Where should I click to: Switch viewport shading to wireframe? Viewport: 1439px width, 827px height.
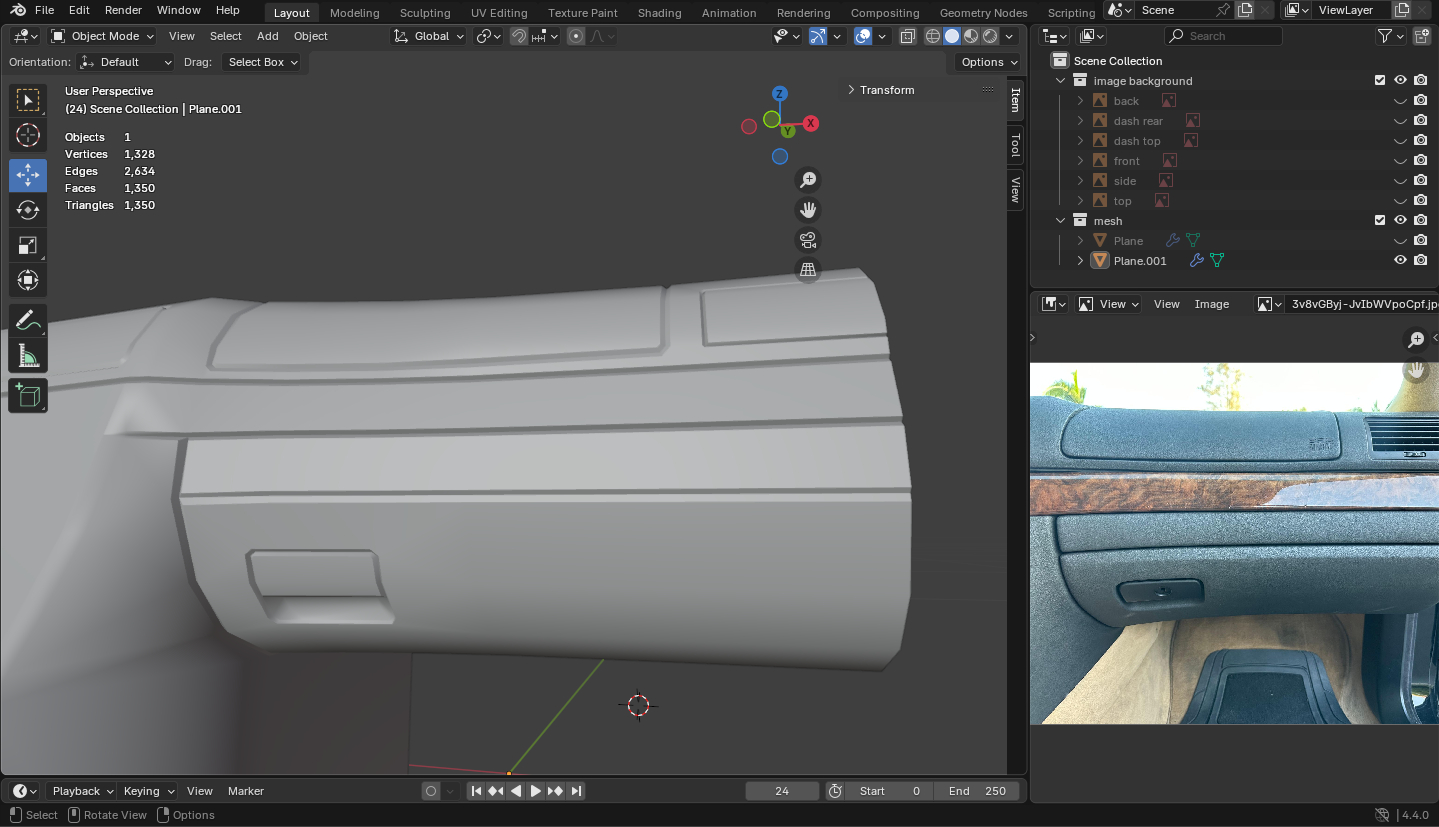pos(933,36)
